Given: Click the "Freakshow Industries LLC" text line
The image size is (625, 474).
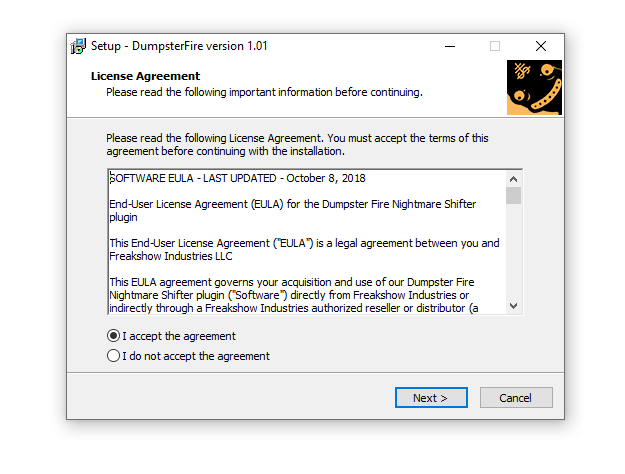Looking at the screenshot, I should (x=170, y=256).
